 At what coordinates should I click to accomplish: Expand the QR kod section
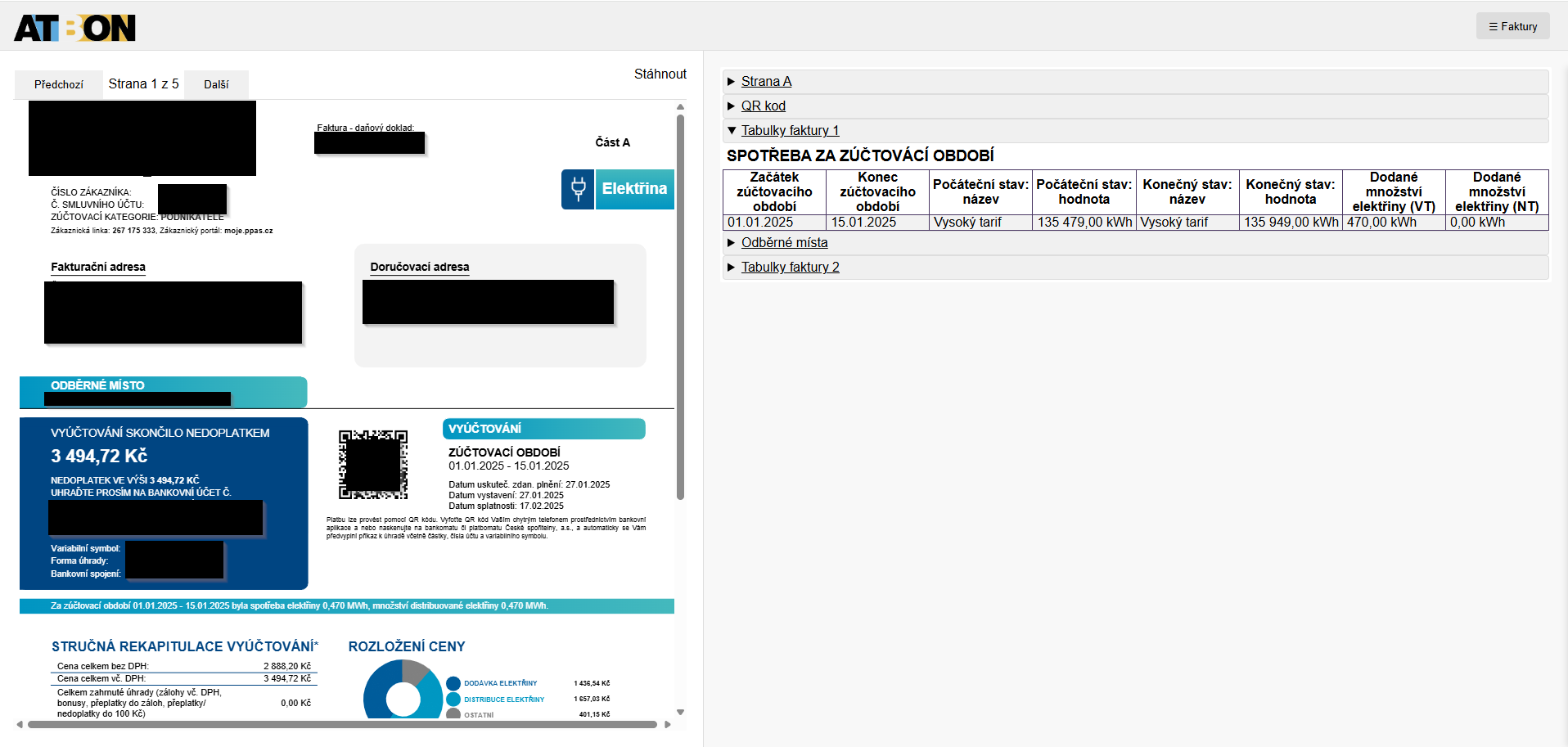(x=763, y=106)
